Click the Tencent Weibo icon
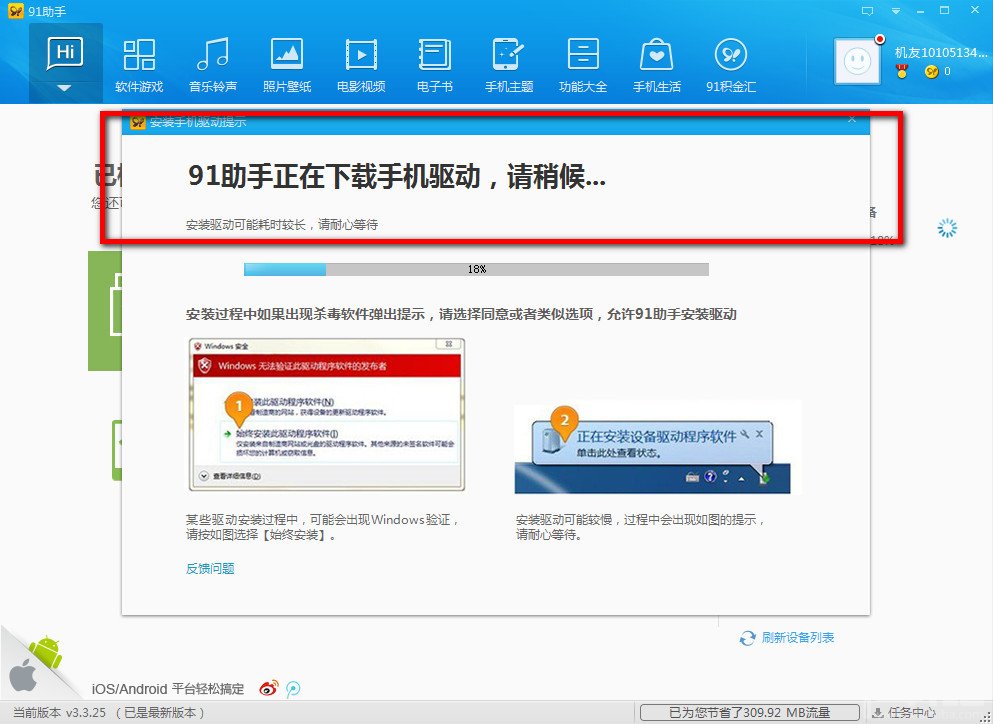The width and height of the screenshot is (993, 724). pyautogui.click(x=293, y=689)
